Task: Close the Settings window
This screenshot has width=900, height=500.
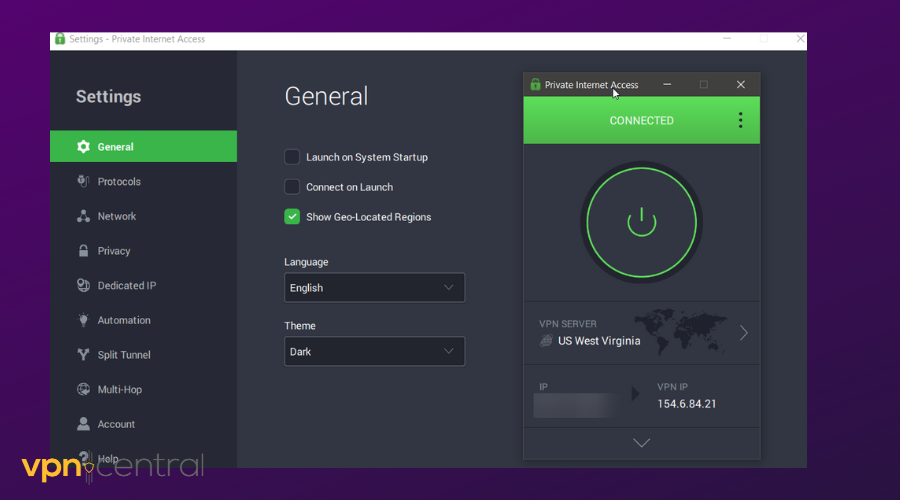Action: [x=800, y=38]
